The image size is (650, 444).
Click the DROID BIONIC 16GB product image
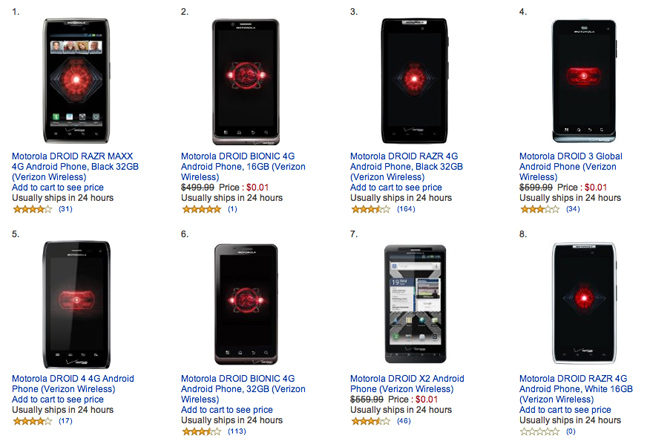pyautogui.click(x=246, y=82)
